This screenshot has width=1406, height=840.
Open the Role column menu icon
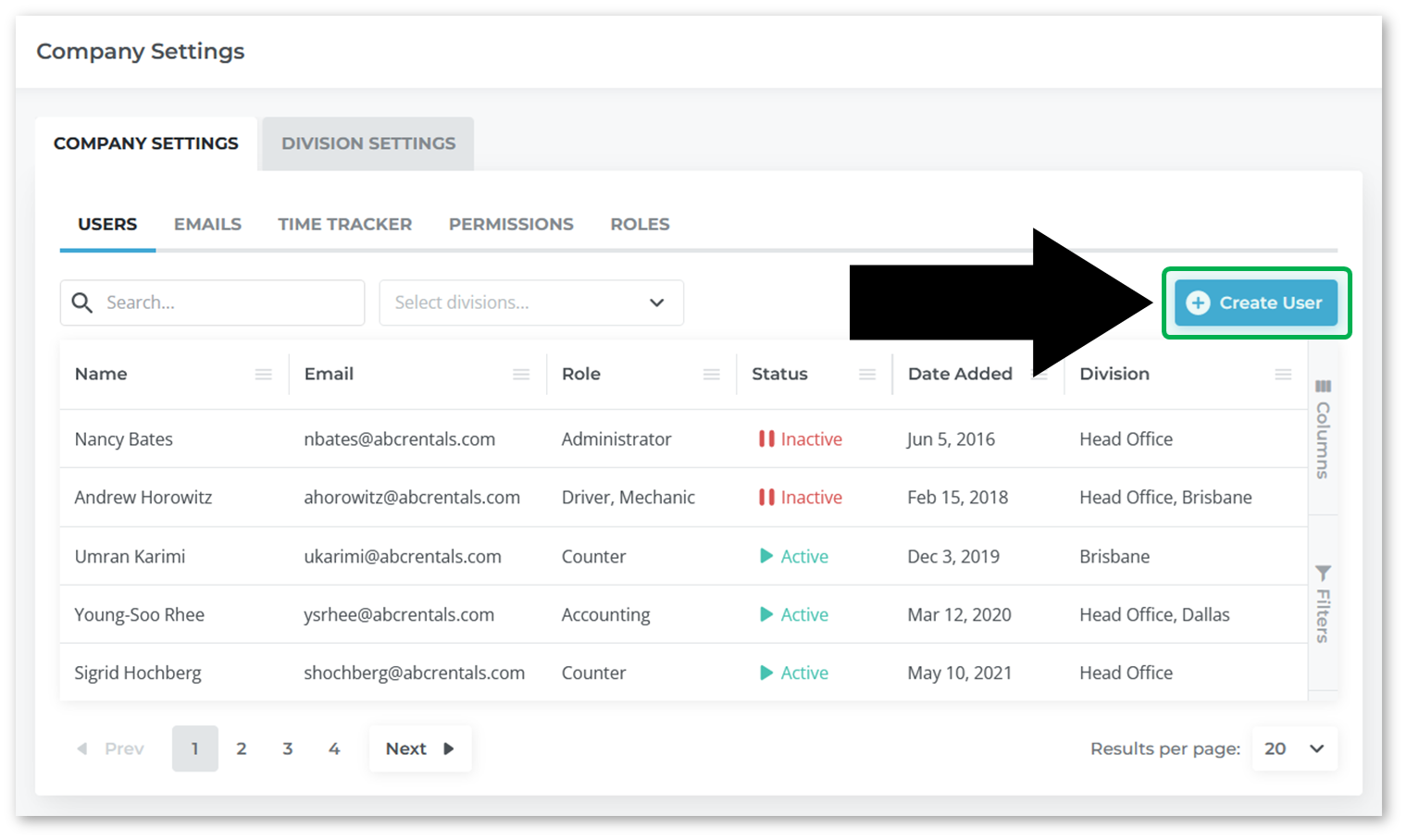(x=711, y=374)
